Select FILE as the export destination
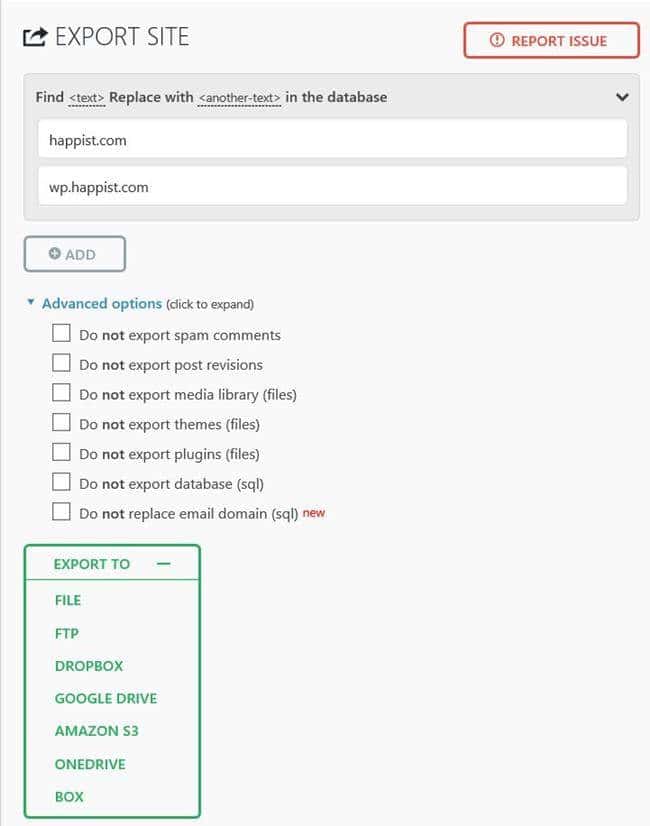The width and height of the screenshot is (650, 826). [68, 600]
